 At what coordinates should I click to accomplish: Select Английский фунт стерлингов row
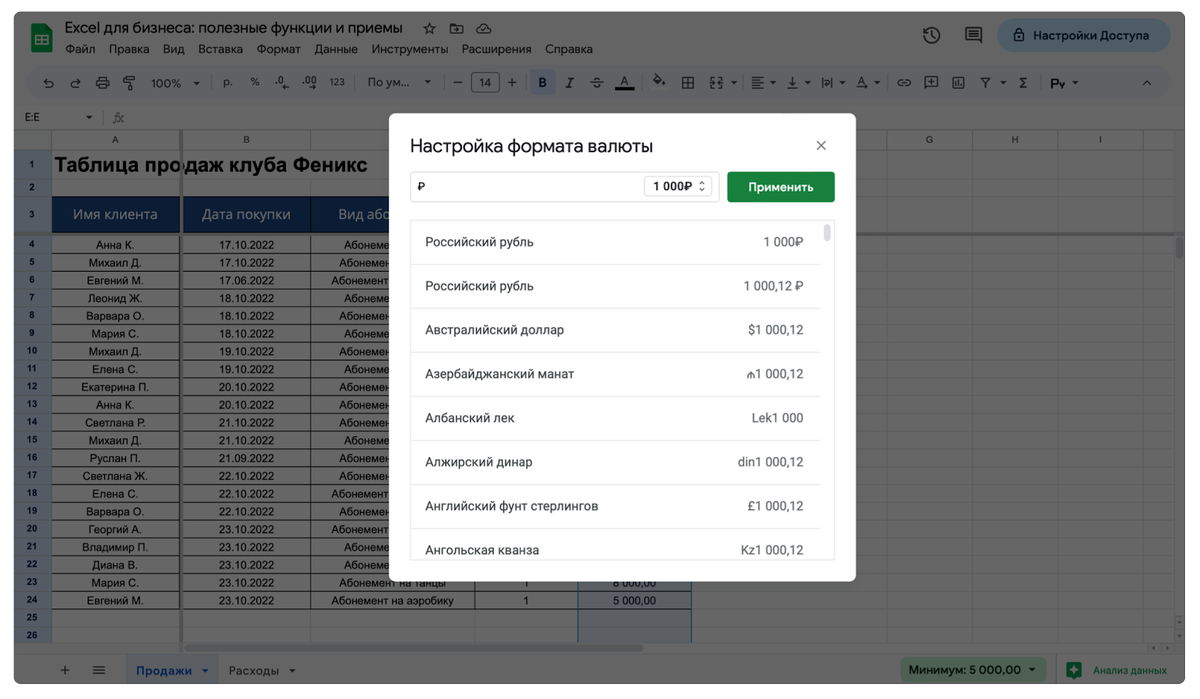614,506
